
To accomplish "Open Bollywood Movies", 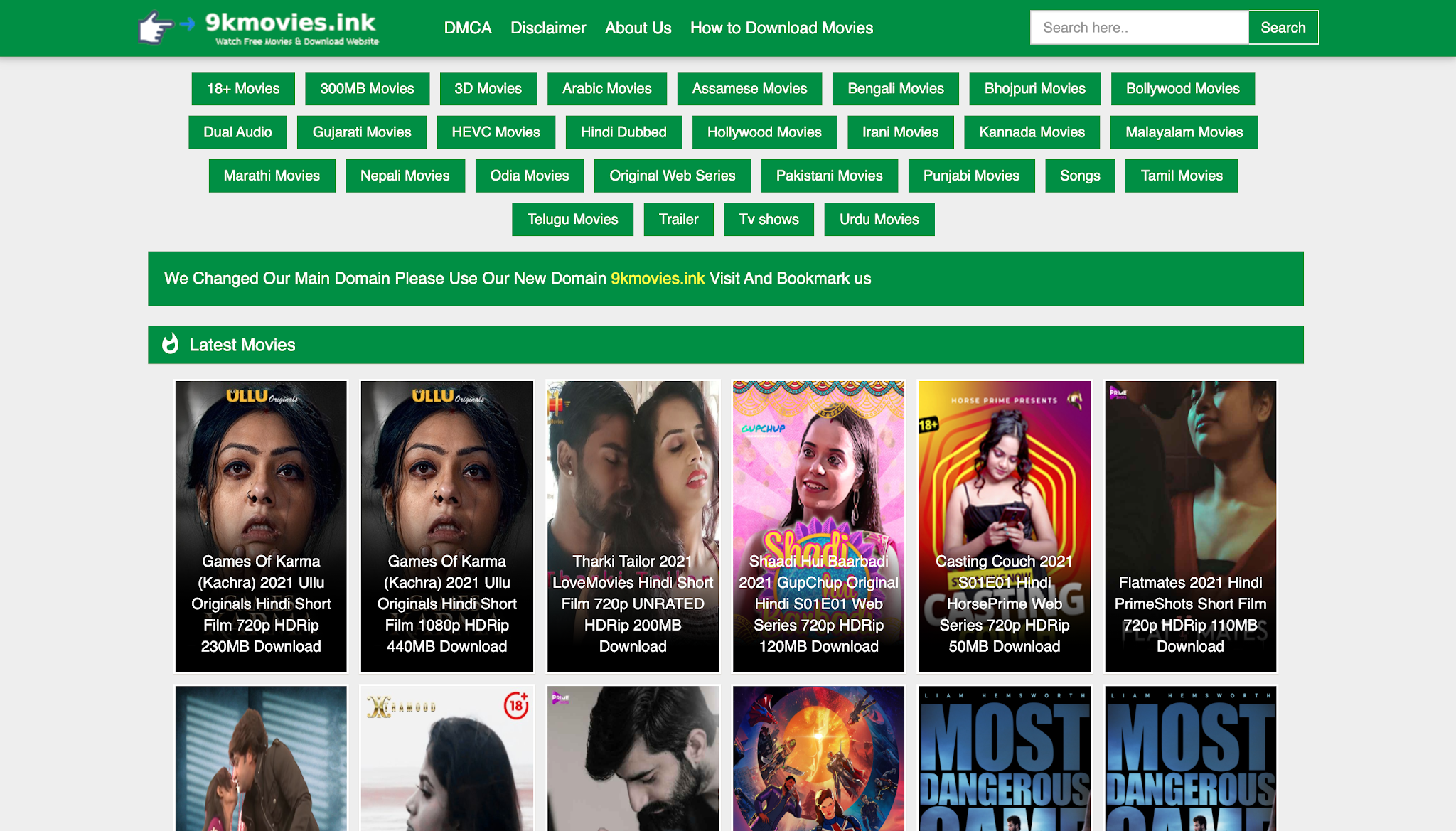I will 1183,89.
